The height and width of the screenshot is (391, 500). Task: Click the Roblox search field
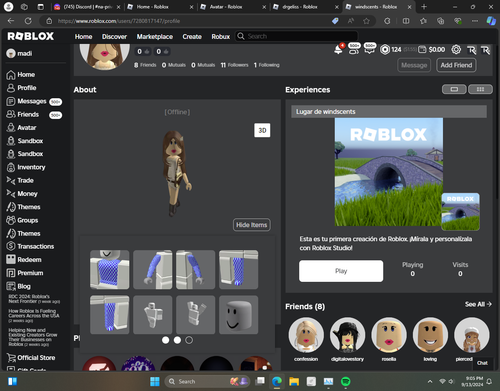[297, 36]
